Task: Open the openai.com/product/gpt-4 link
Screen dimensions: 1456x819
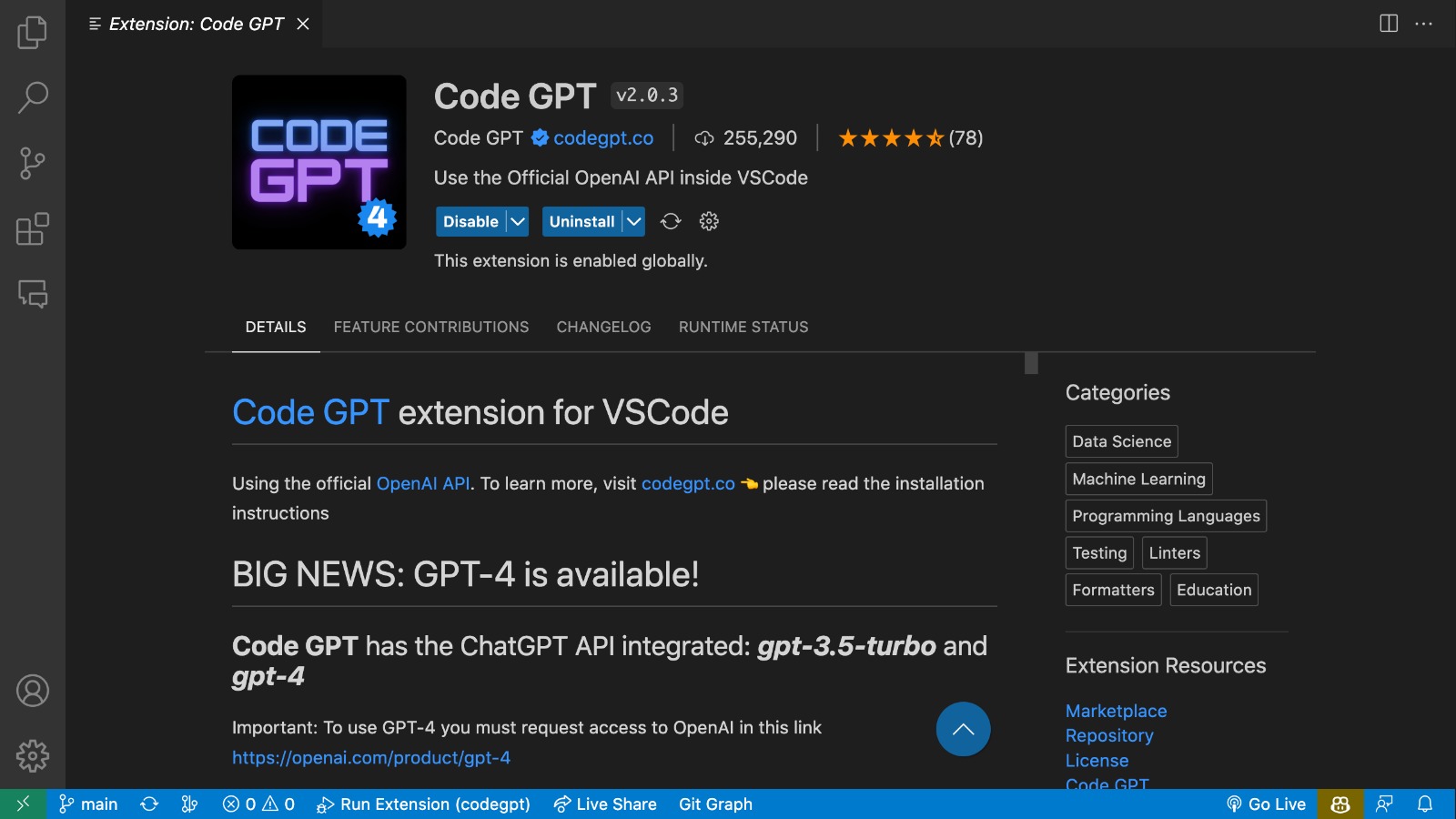Action: (x=371, y=757)
